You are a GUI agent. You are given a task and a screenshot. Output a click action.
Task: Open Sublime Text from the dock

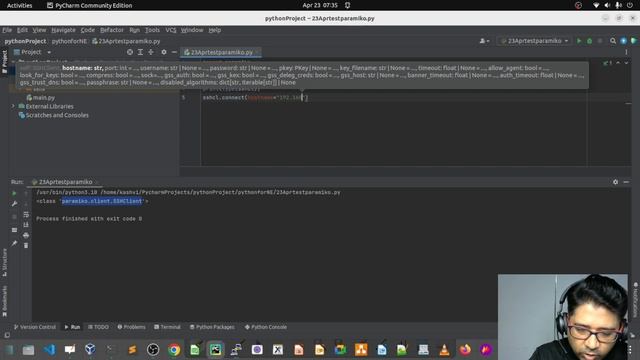pyautogui.click(x=132, y=349)
